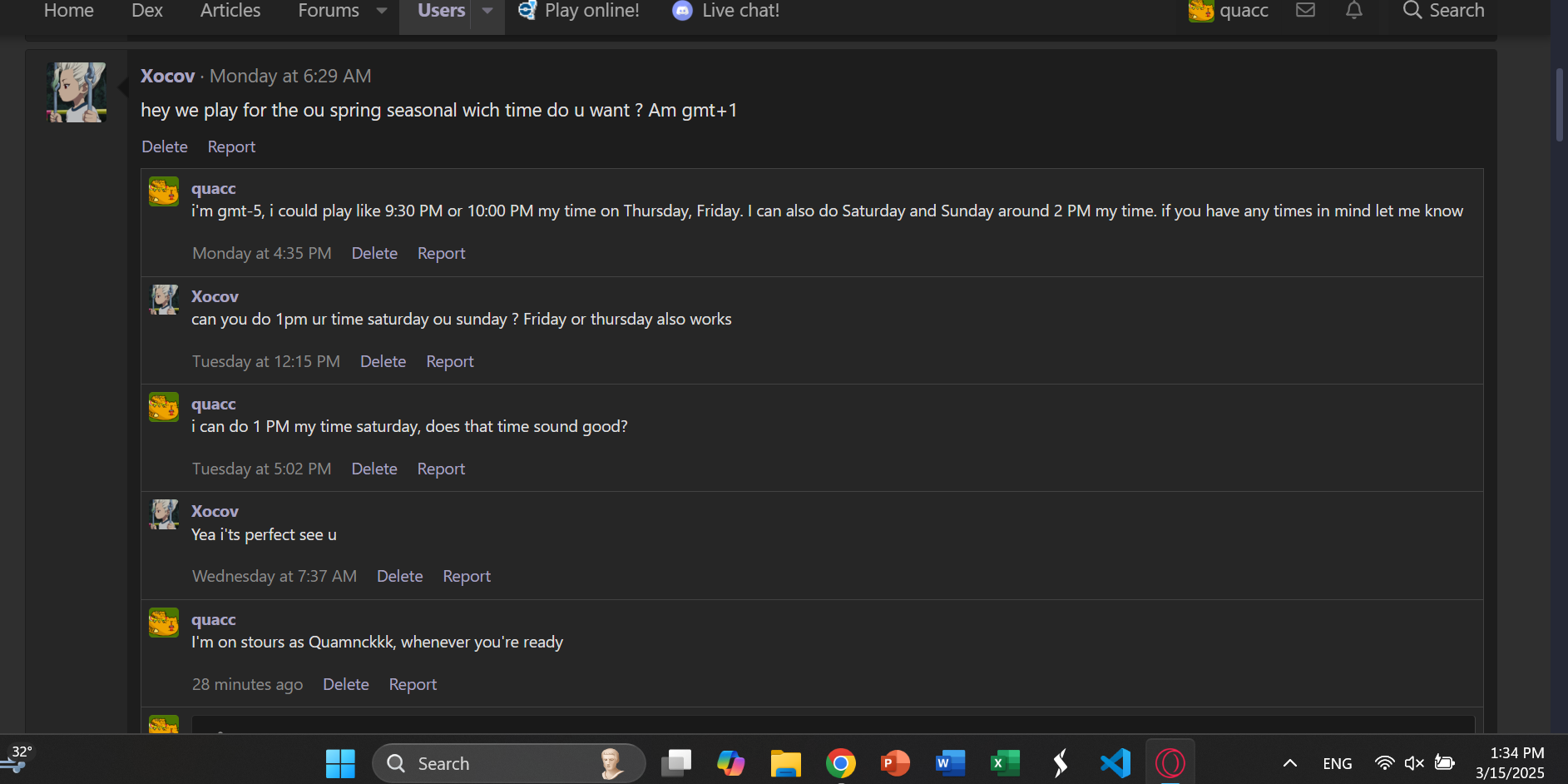
Task: Click quacc avatar on stours comment
Action: (164, 623)
